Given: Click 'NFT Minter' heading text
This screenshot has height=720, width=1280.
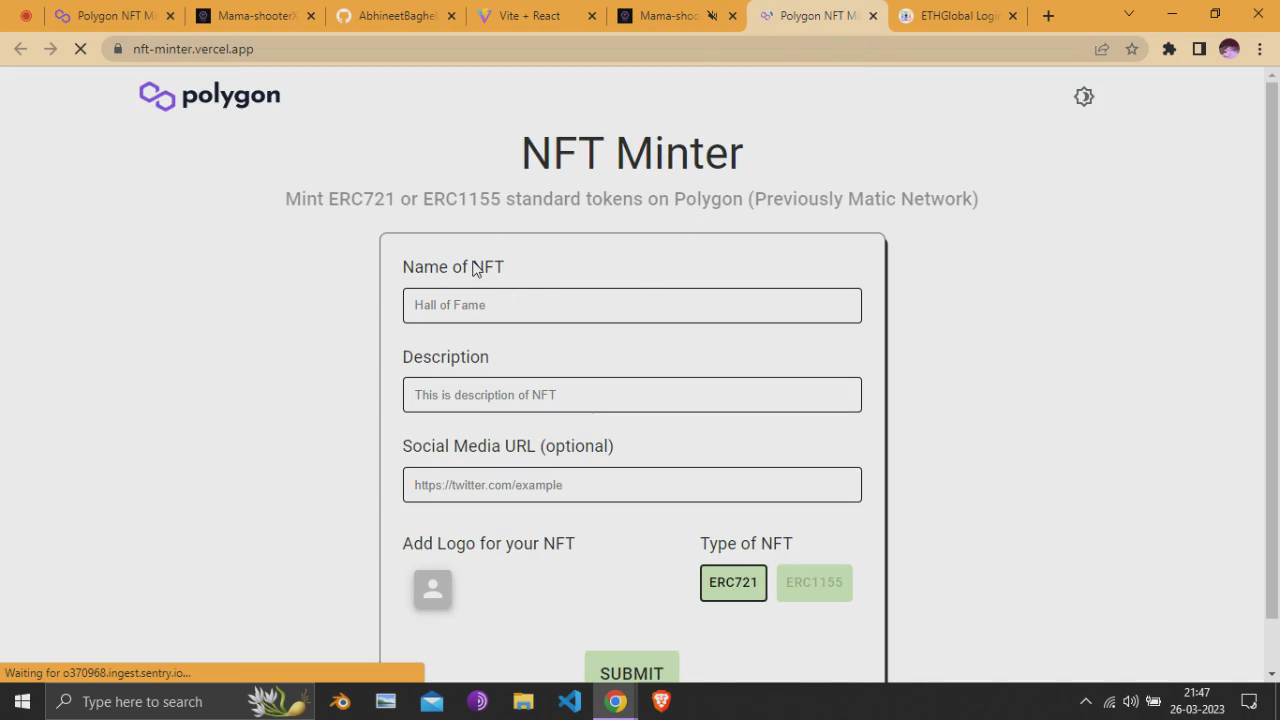Looking at the screenshot, I should [632, 153].
